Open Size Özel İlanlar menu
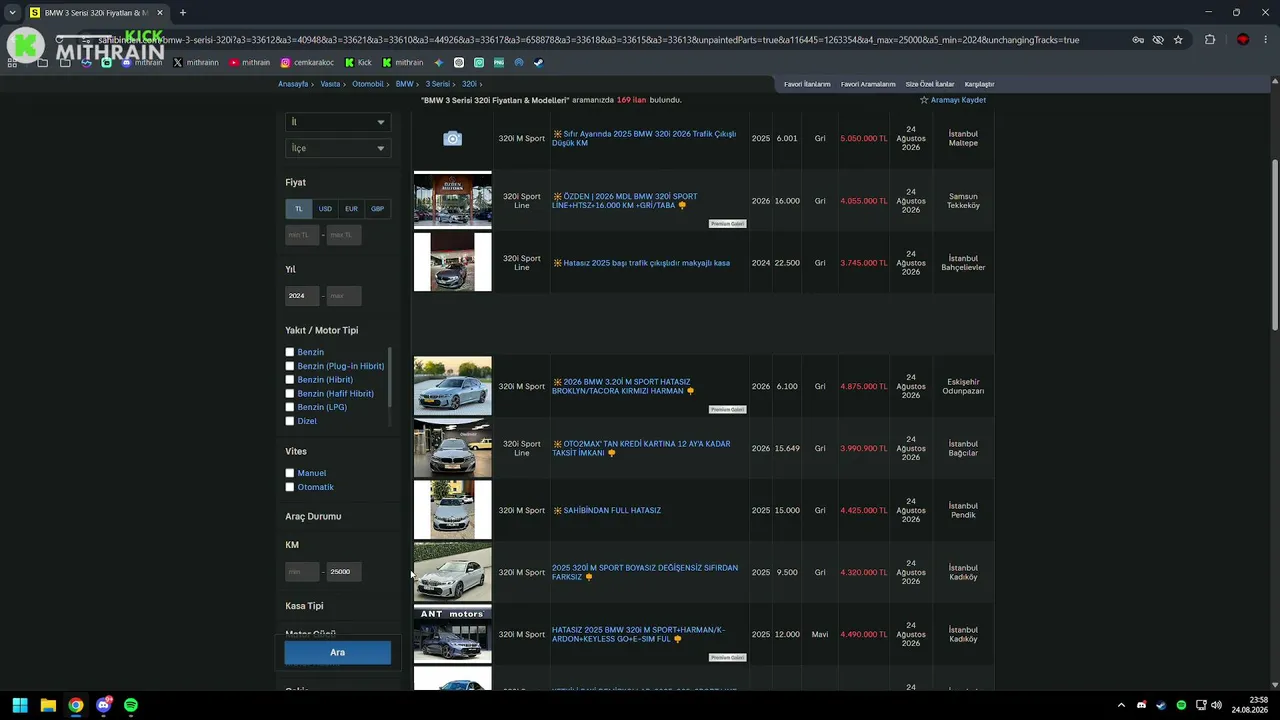The height and width of the screenshot is (720, 1280). pos(930,84)
